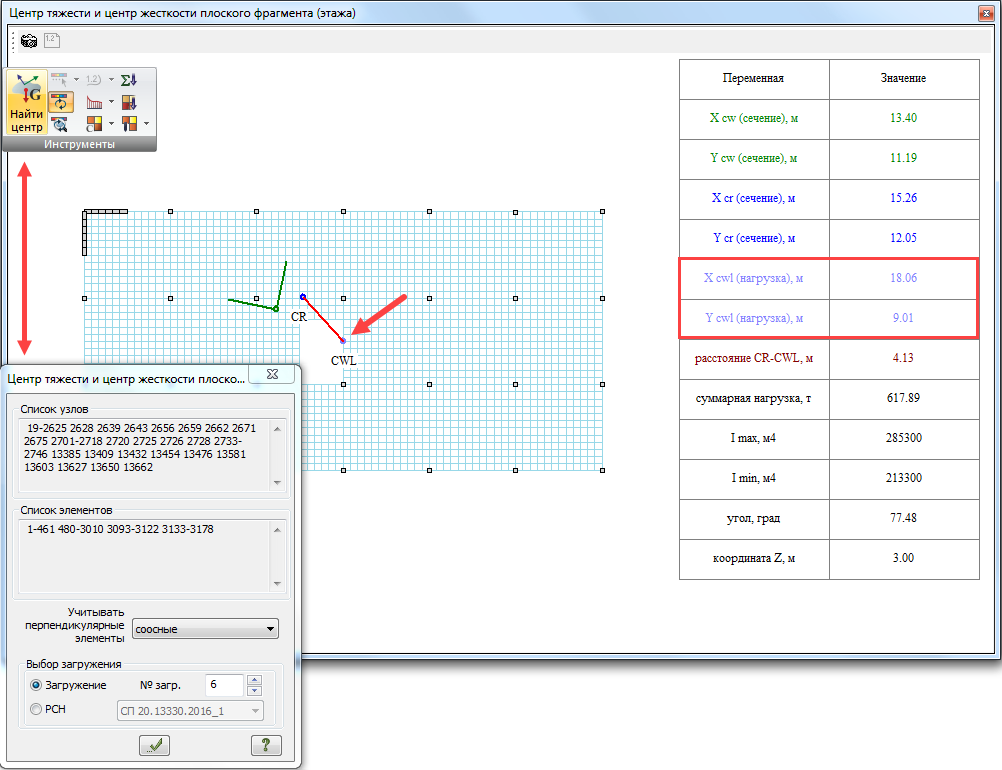The image size is (1002, 770).
Task: Select the 'РСН' radio button
Action: 37,710
